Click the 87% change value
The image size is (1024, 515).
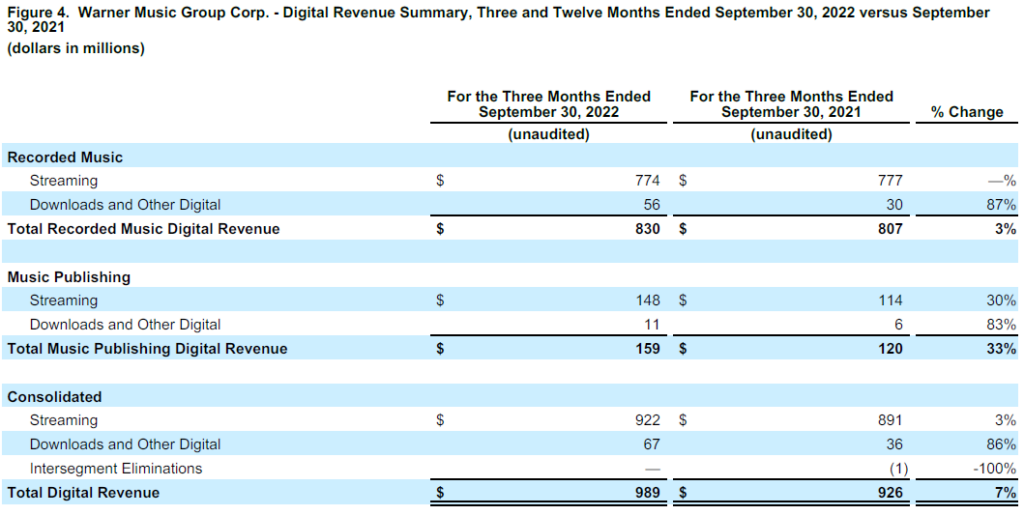pyautogui.click(x=1003, y=205)
